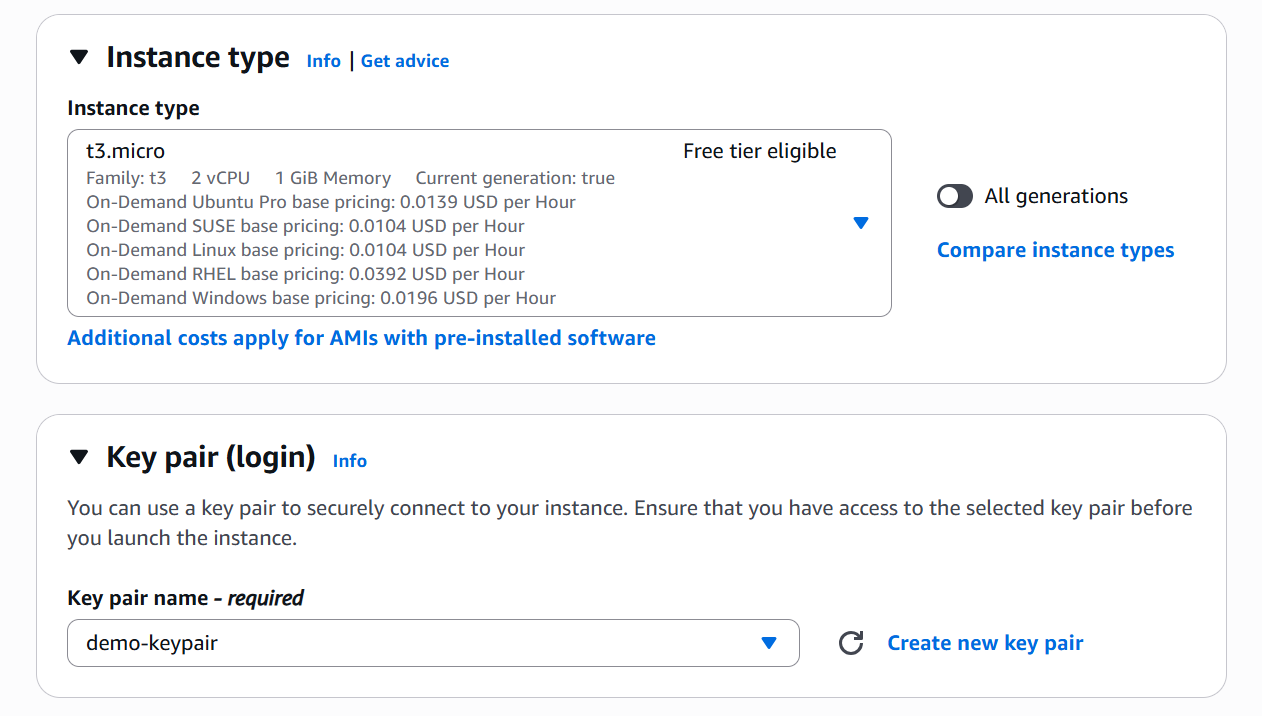Open the t3.micro instance type dropdown
Image resolution: width=1262 pixels, height=716 pixels.
coord(478,223)
